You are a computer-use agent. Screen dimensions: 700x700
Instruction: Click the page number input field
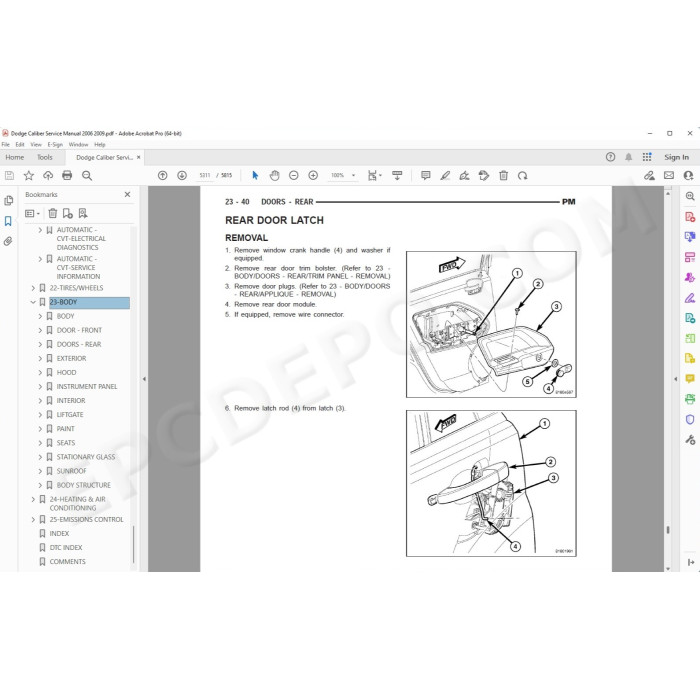pyautogui.click(x=204, y=175)
